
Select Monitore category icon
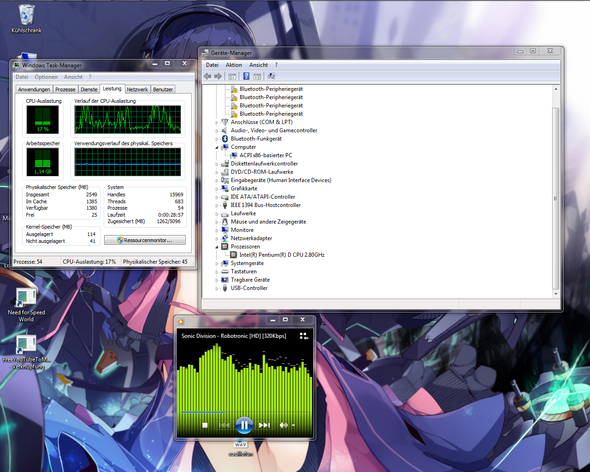click(225, 230)
